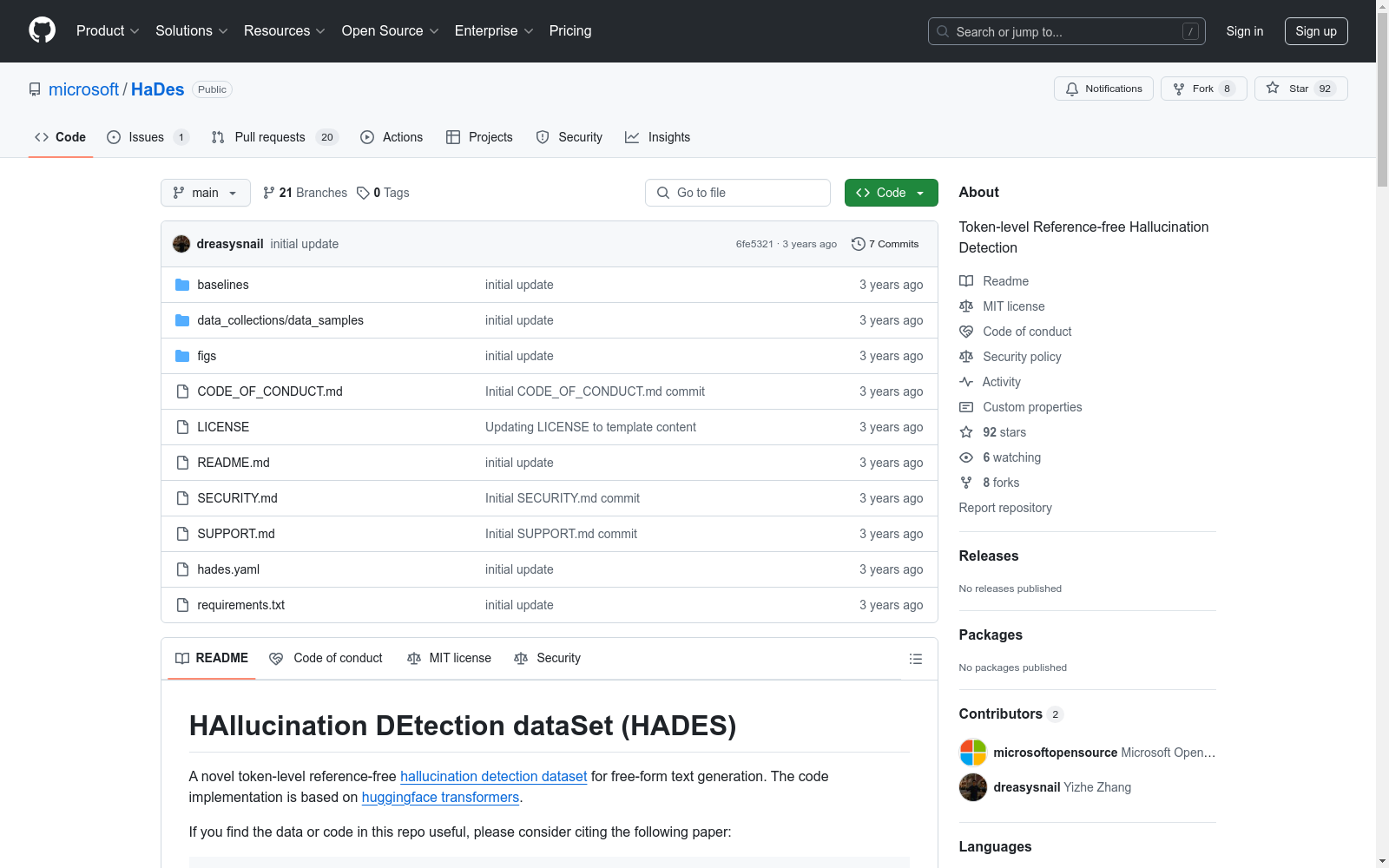This screenshot has height=868, width=1389.
Task: Open the Custom properties link
Action: click(1032, 407)
